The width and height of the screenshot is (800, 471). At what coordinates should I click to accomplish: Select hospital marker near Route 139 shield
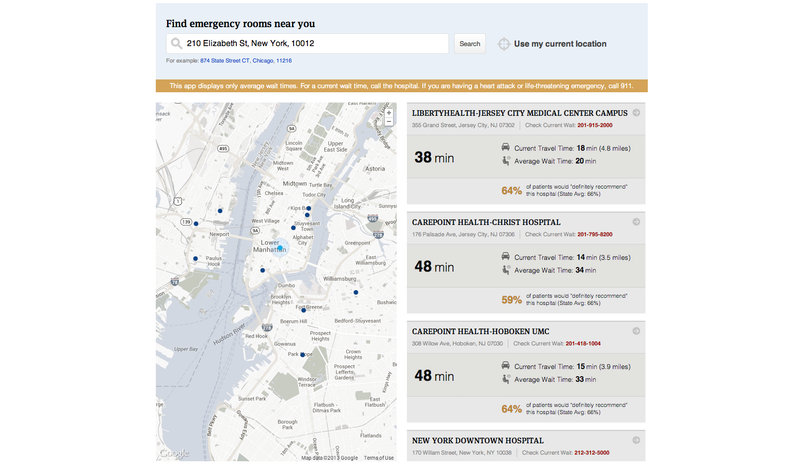pyautogui.click(x=196, y=224)
